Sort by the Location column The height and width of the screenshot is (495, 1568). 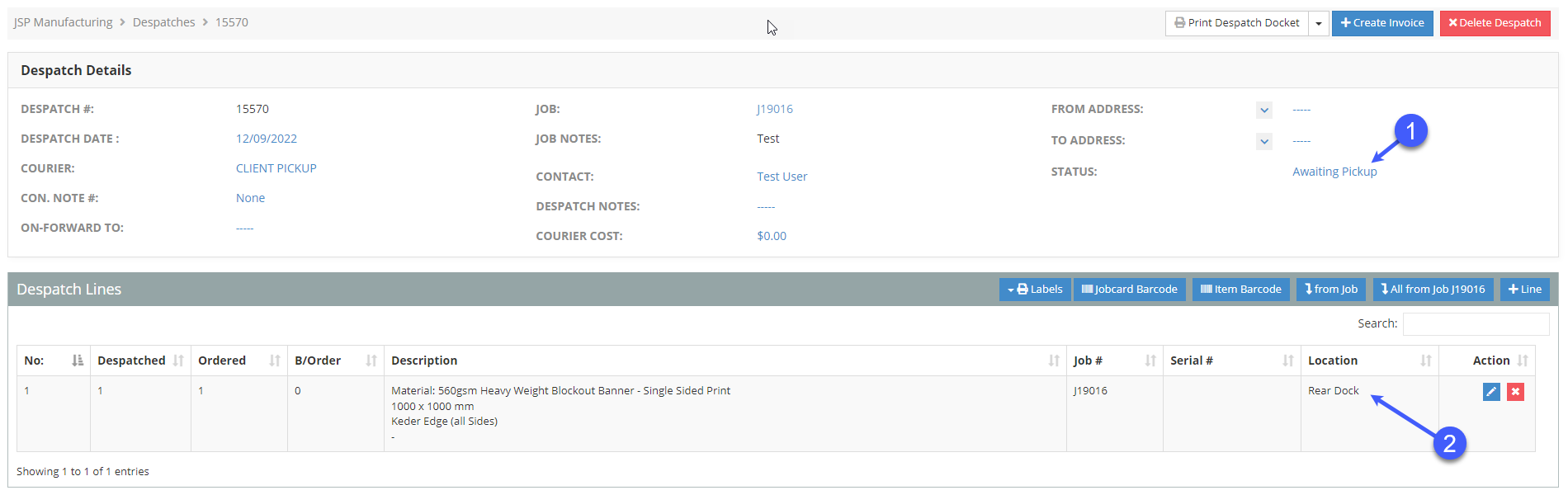1425,361
